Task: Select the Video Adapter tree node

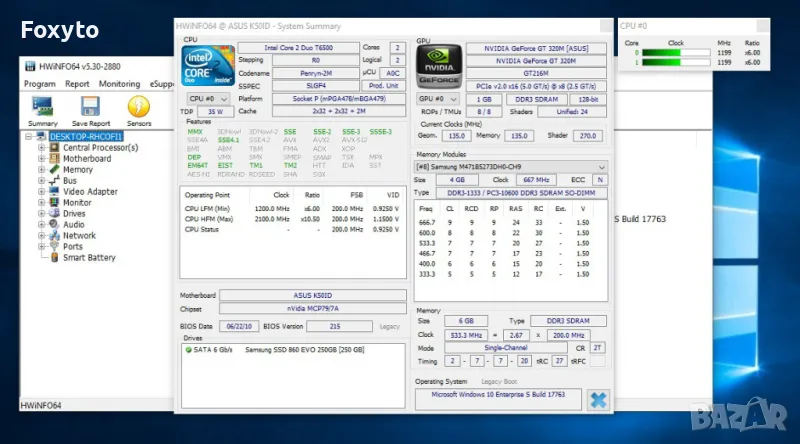Action: (x=90, y=191)
